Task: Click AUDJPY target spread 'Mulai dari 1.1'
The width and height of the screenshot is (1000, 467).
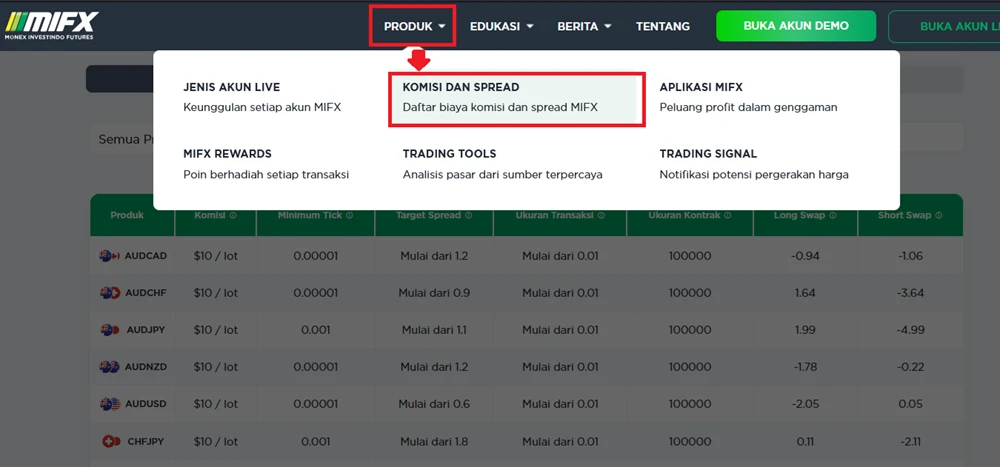Action: 434,330
